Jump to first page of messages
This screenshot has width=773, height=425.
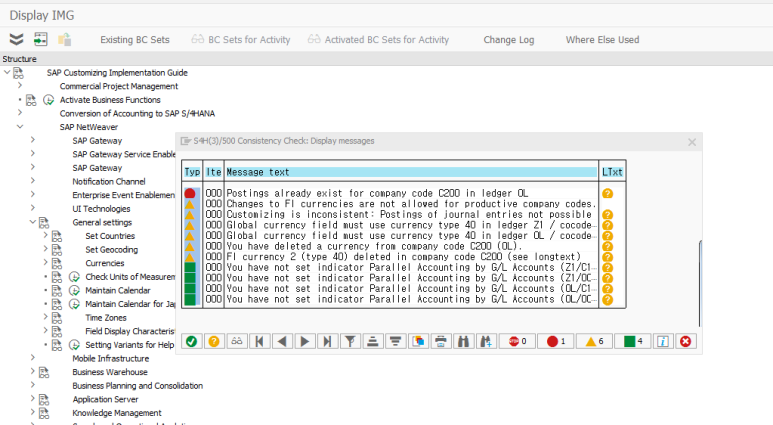coord(259,341)
